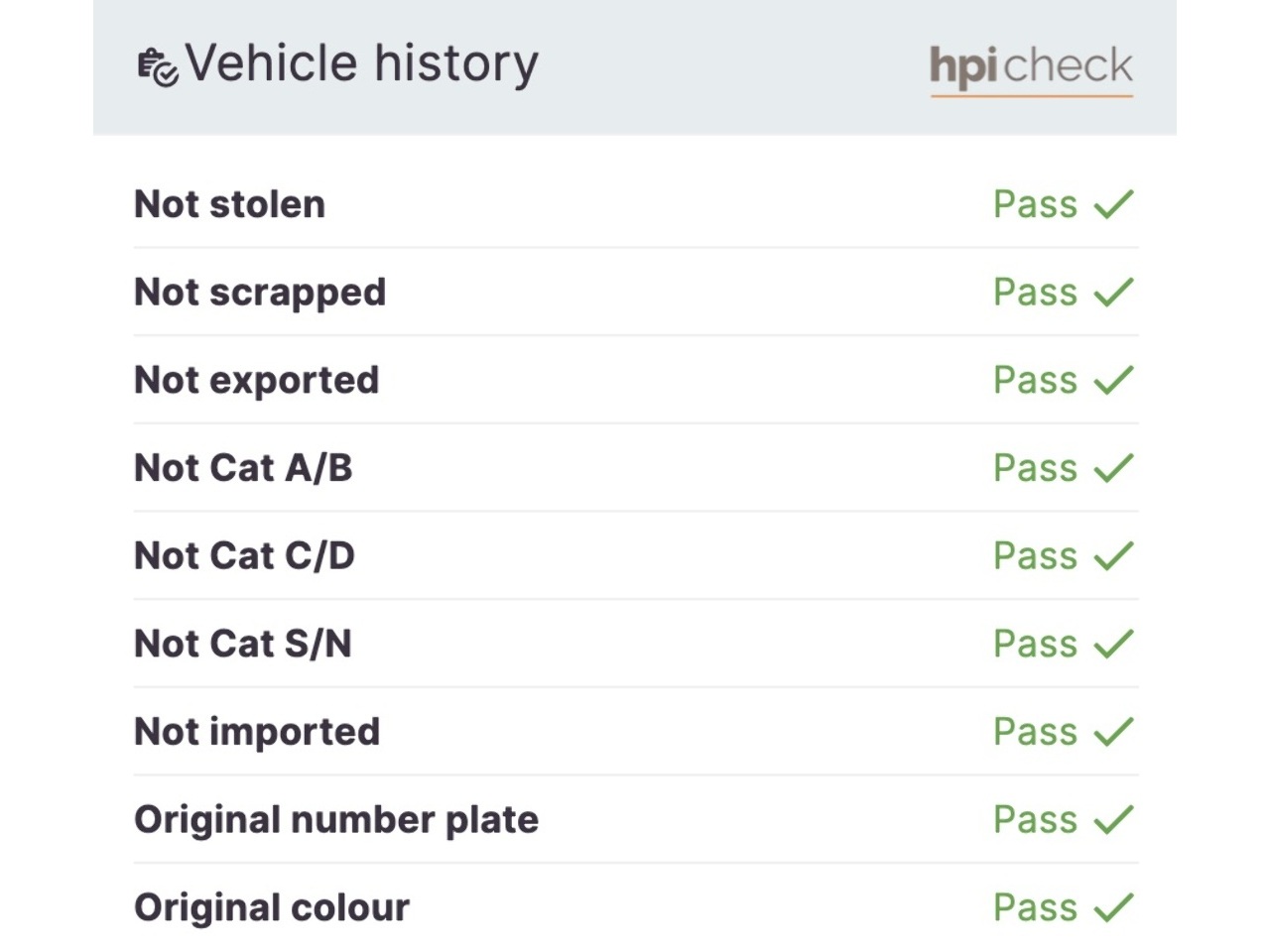The width and height of the screenshot is (1270, 952).
Task: Select the Not Cat S/N label
Action: point(243,644)
